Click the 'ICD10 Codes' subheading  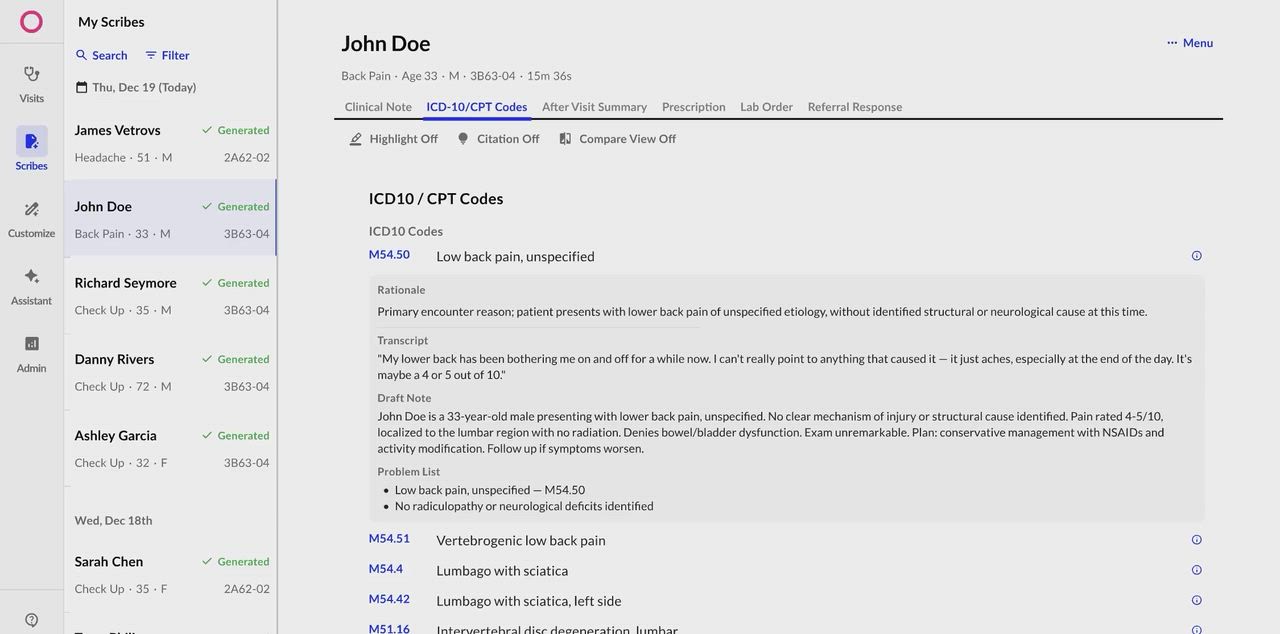pyautogui.click(x=406, y=231)
